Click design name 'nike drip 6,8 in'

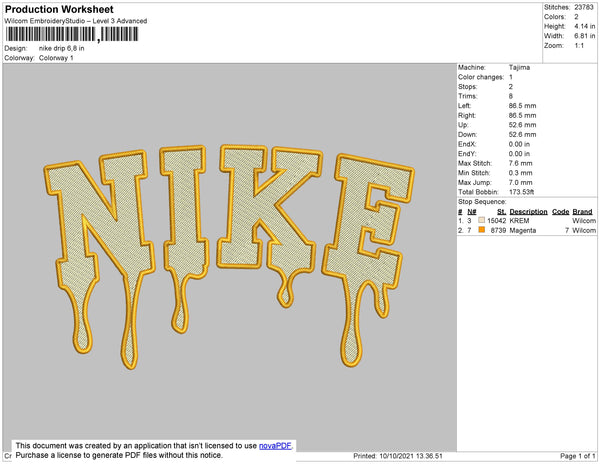click(62, 49)
